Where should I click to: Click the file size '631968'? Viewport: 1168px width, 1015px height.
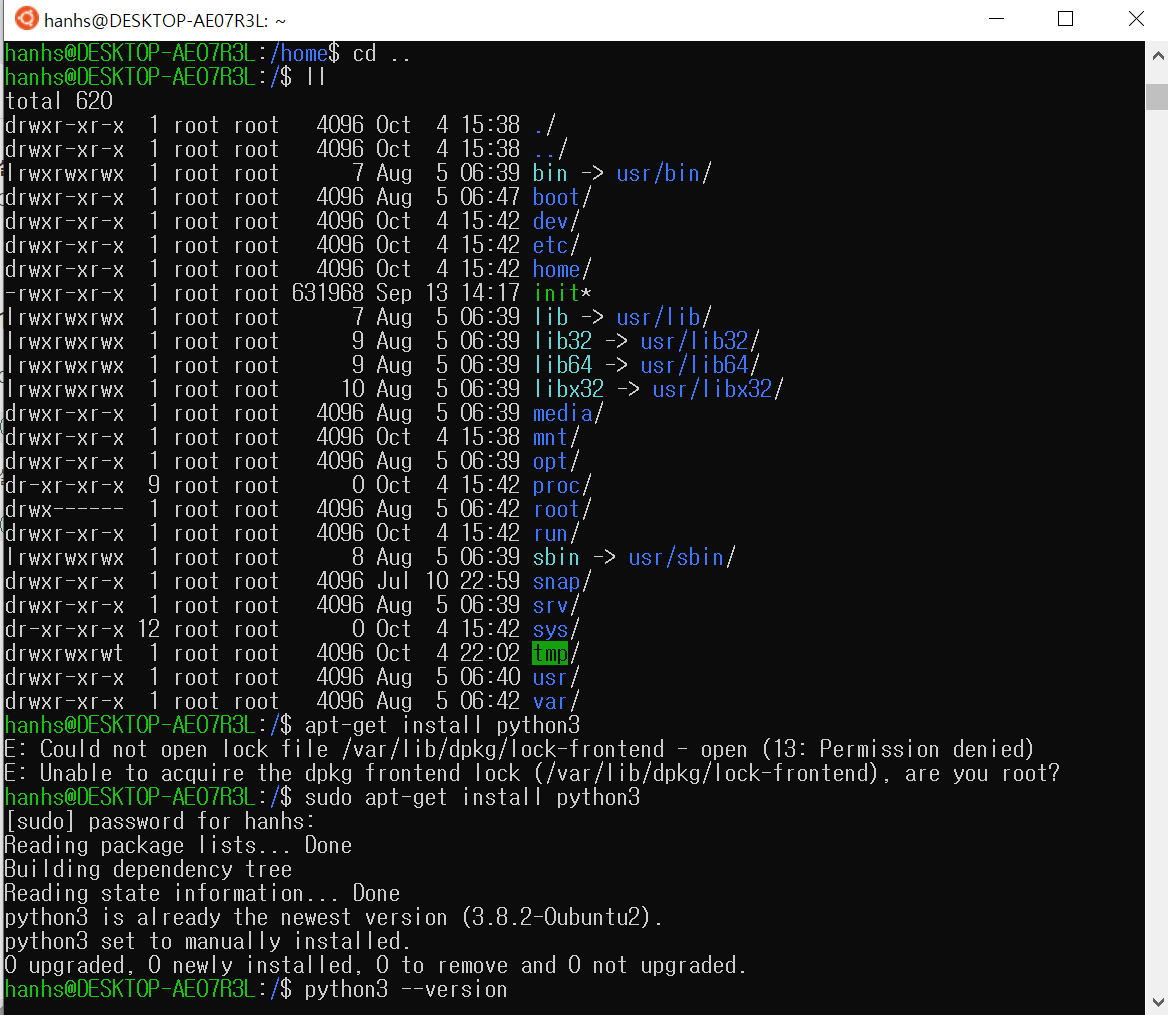328,293
